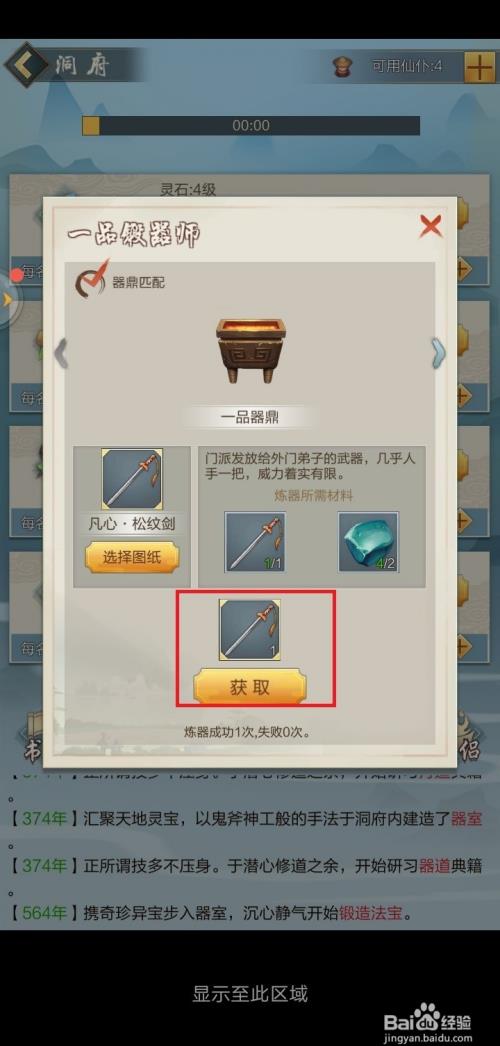
Task: Go back using the 洞府 back arrow
Action: (x=27, y=65)
